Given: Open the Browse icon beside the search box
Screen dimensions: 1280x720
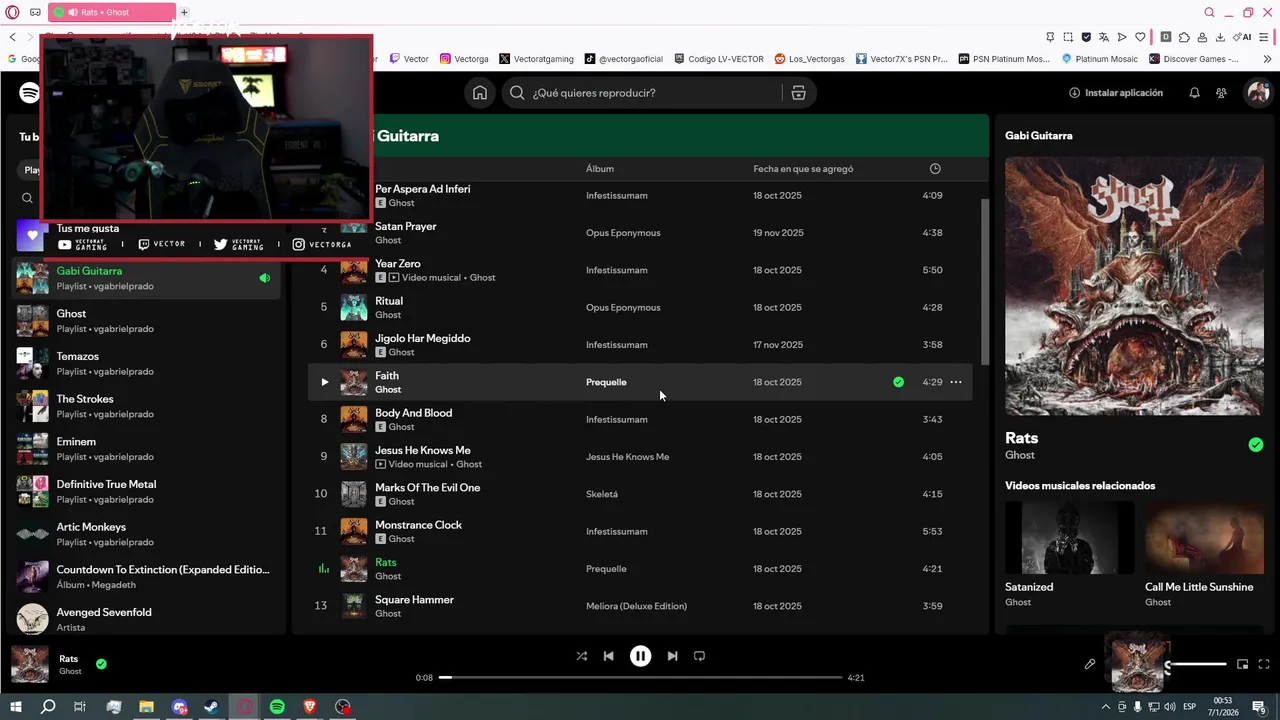Looking at the screenshot, I should pyautogui.click(x=798, y=93).
